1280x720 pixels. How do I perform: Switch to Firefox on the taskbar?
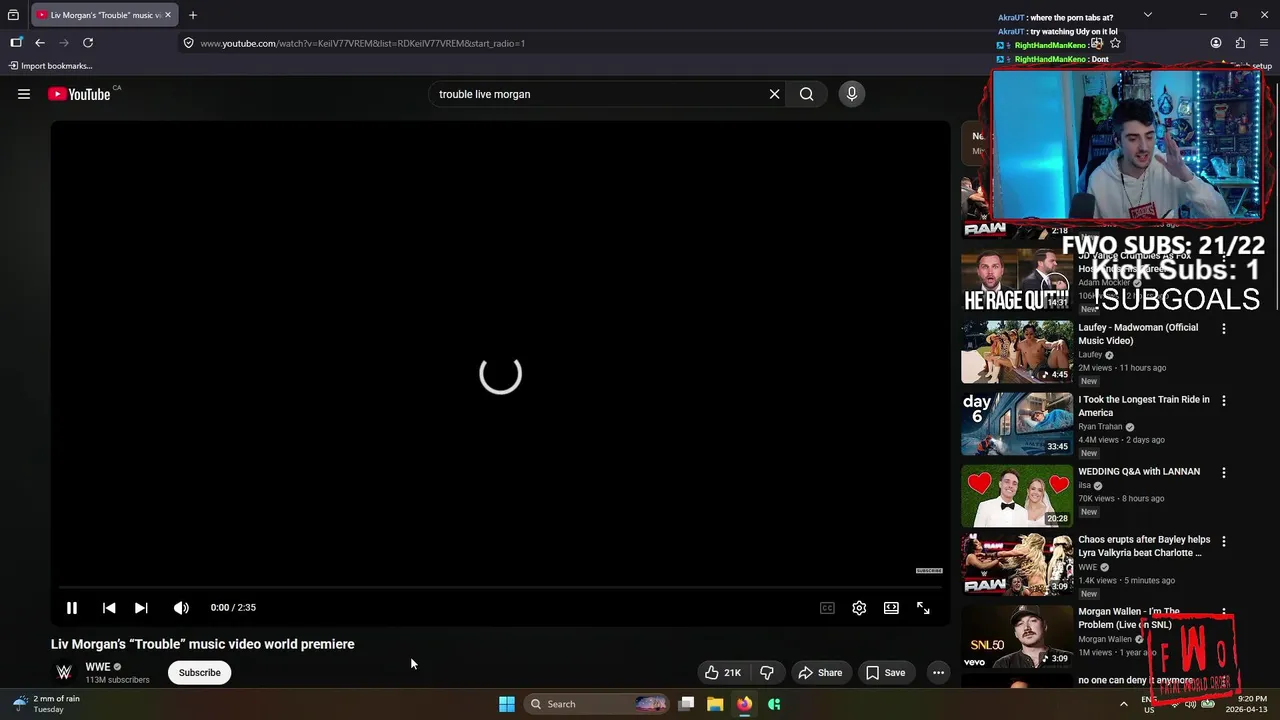point(744,704)
